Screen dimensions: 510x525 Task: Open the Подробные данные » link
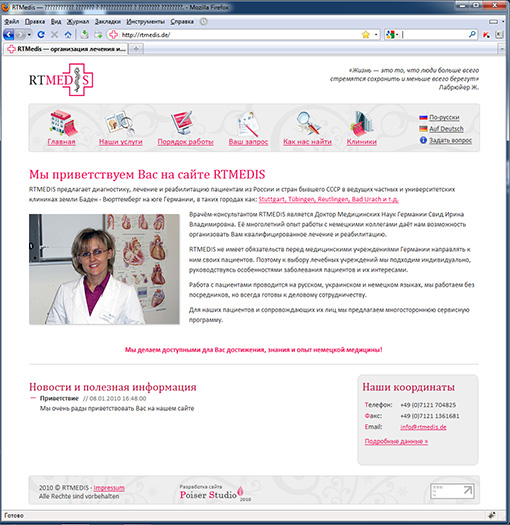point(396,441)
